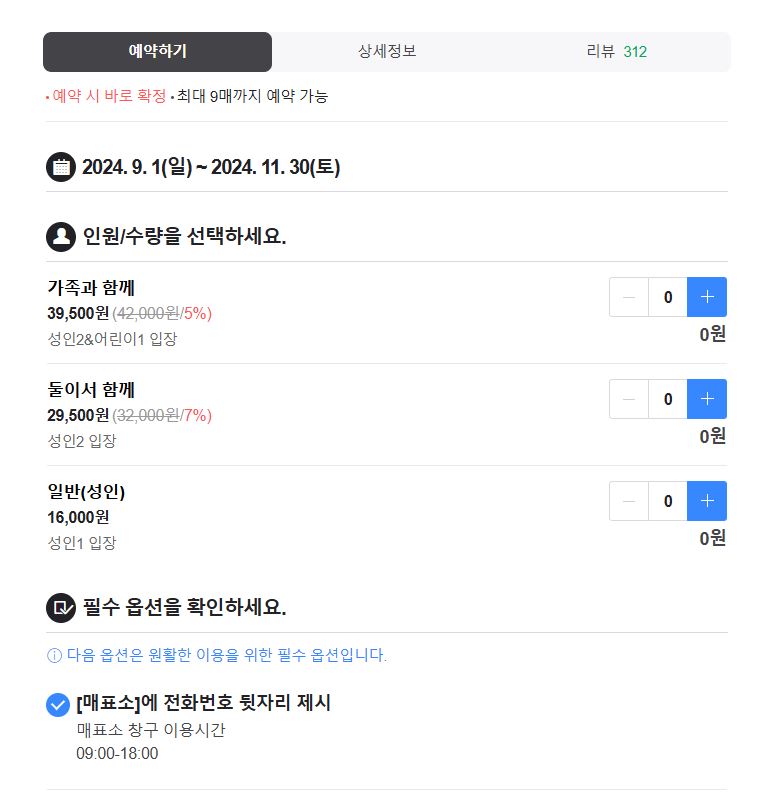Select the 예약하기 tab
The height and width of the screenshot is (812, 770).
156,52
